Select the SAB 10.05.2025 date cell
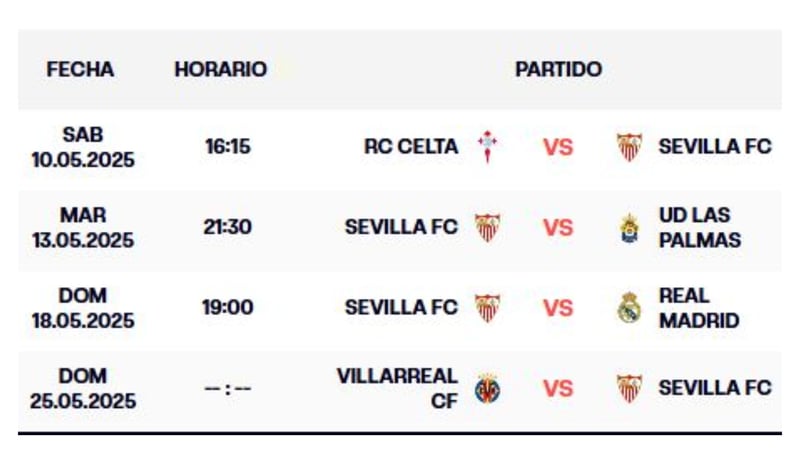 pos(82,147)
